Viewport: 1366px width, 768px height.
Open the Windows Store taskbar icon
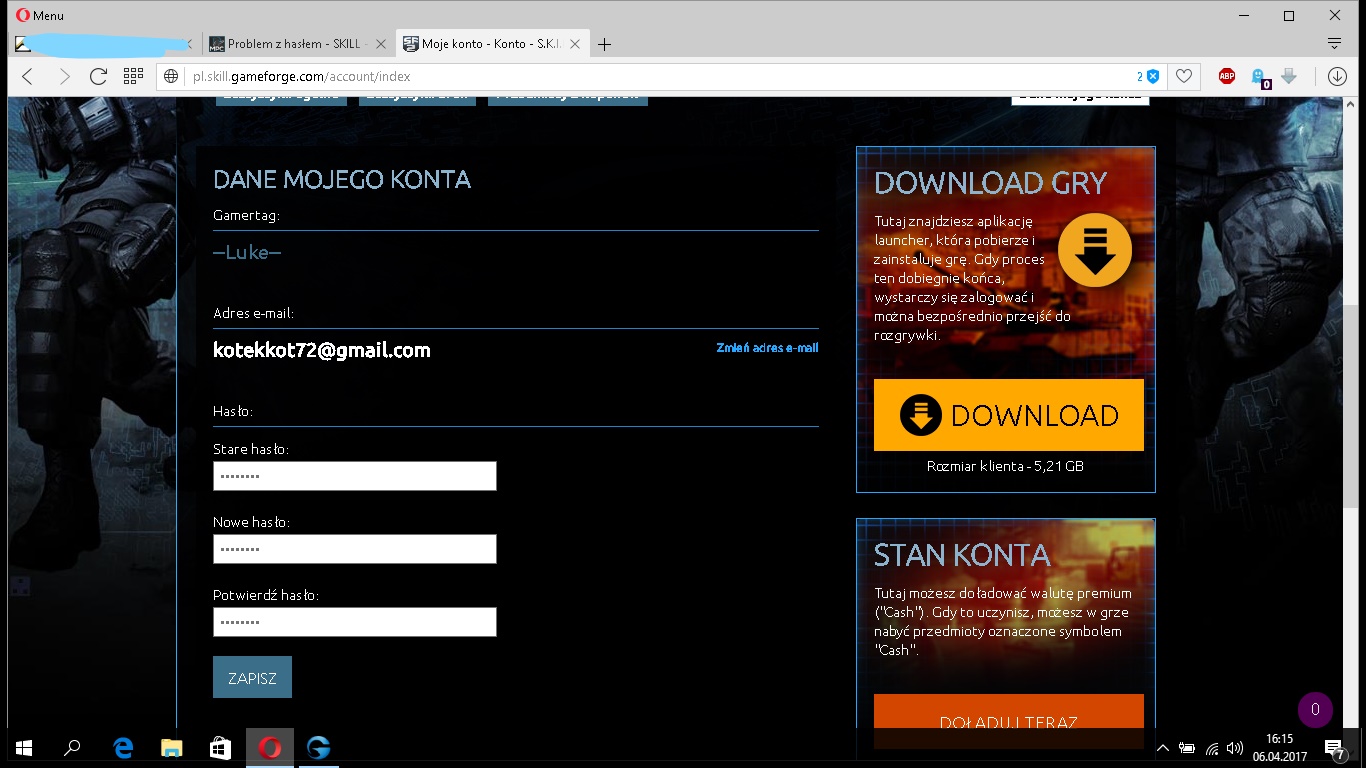point(221,748)
